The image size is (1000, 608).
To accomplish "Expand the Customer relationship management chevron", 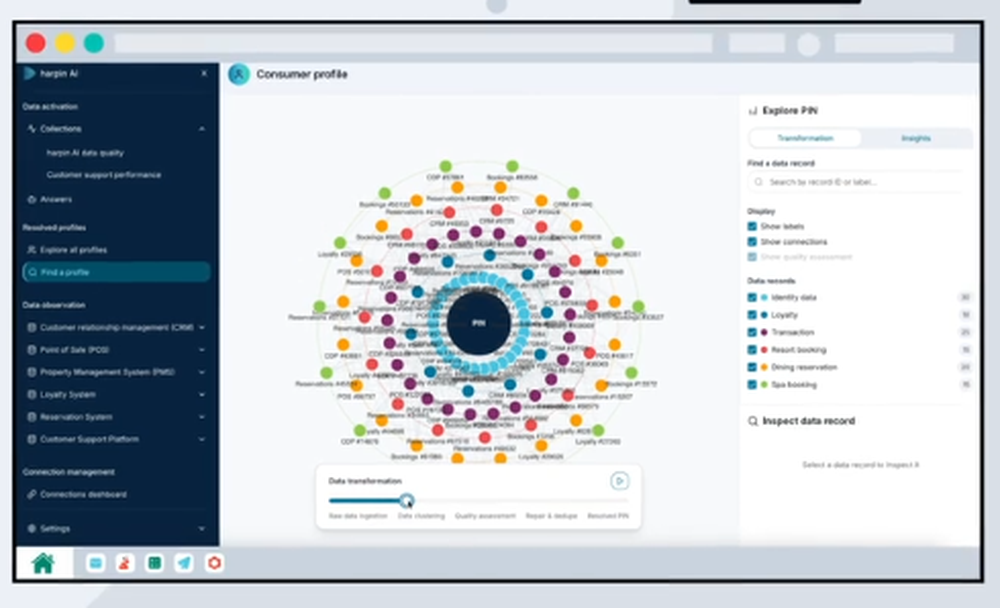I will coord(202,327).
